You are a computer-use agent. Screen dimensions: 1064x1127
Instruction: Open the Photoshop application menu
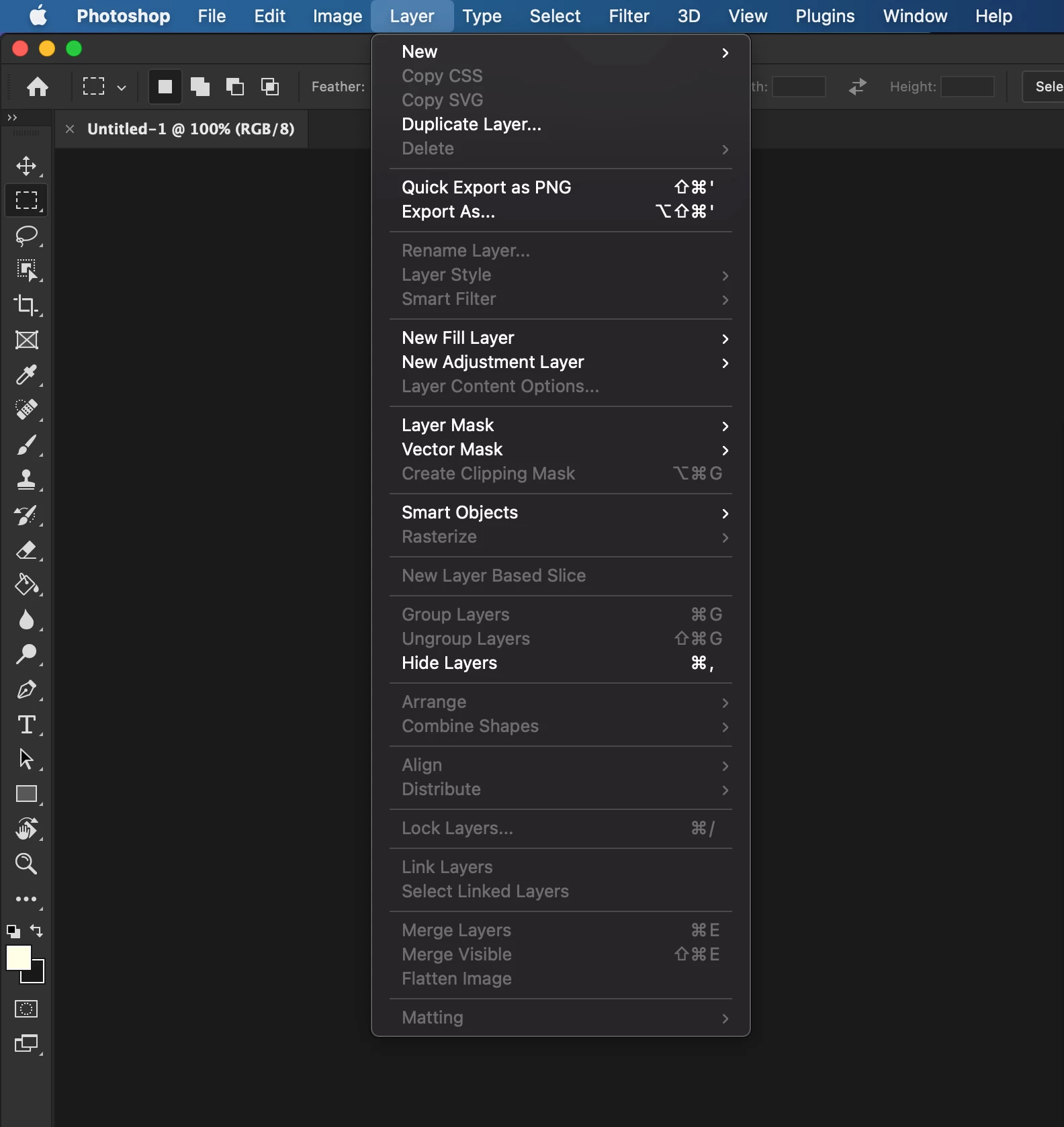124,16
